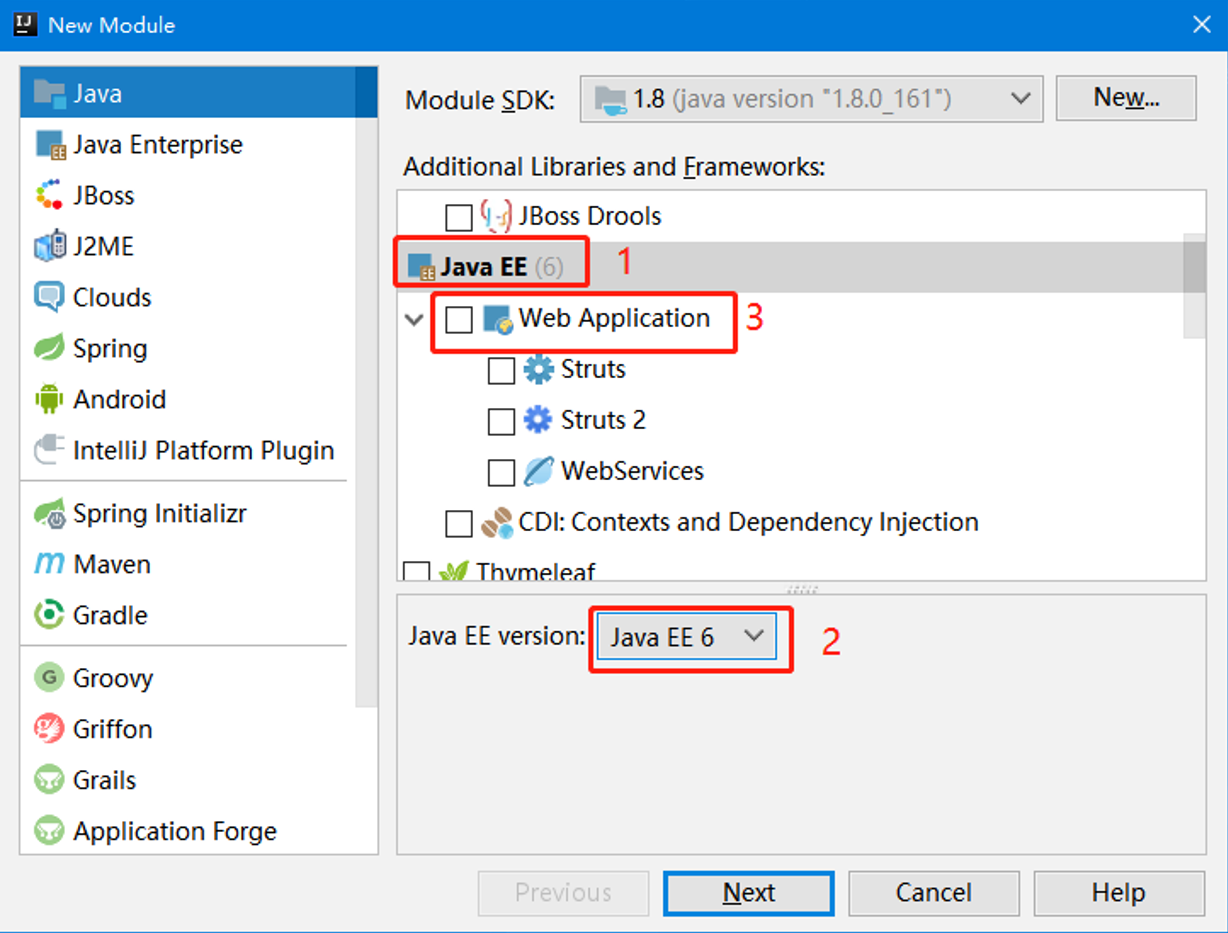Choose Maven from module type list
Viewport: 1228px width, 933px height.
pos(188,564)
